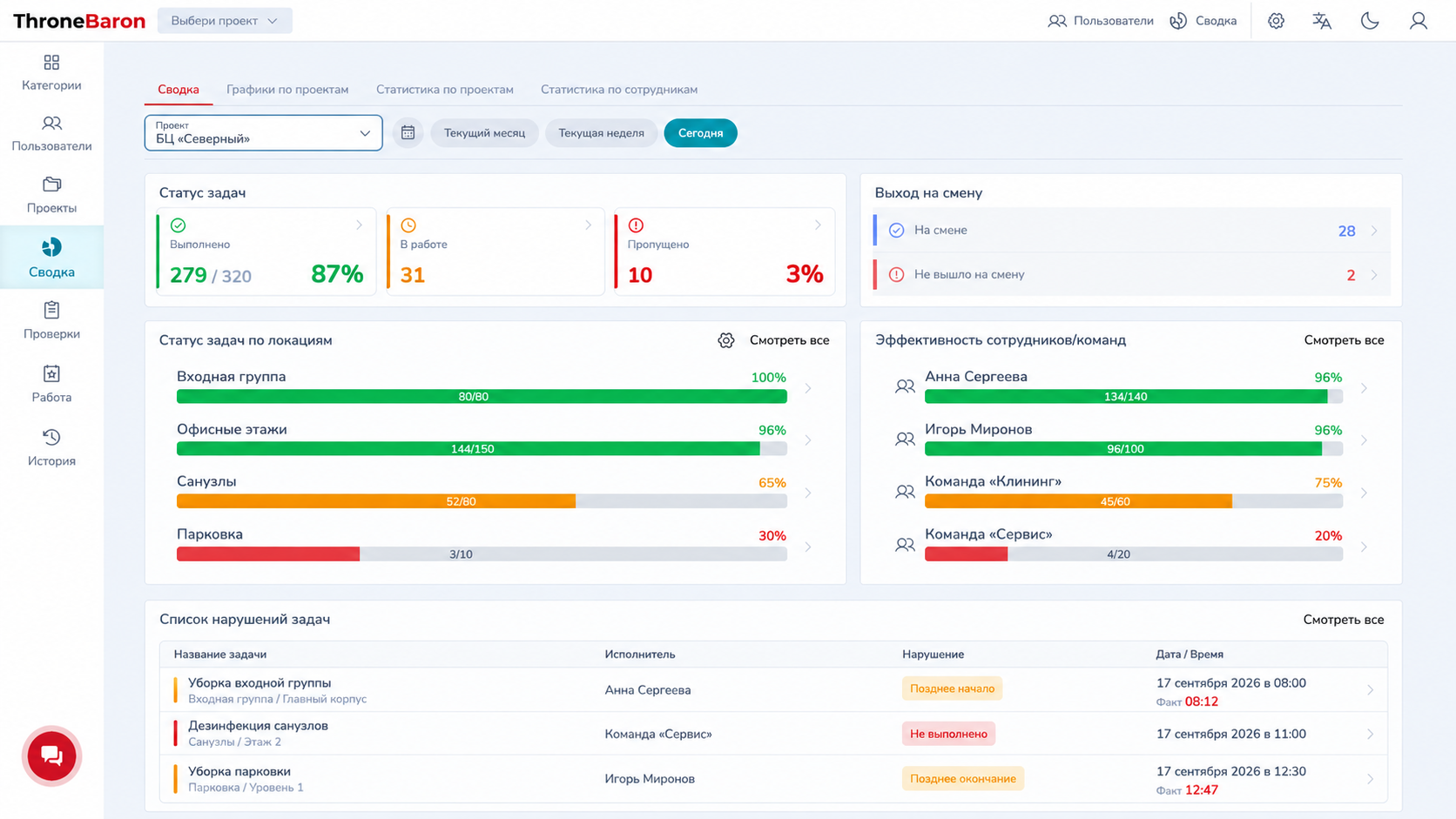The width and height of the screenshot is (1456, 819).
Task: Open the calendar date picker icon
Action: [408, 133]
